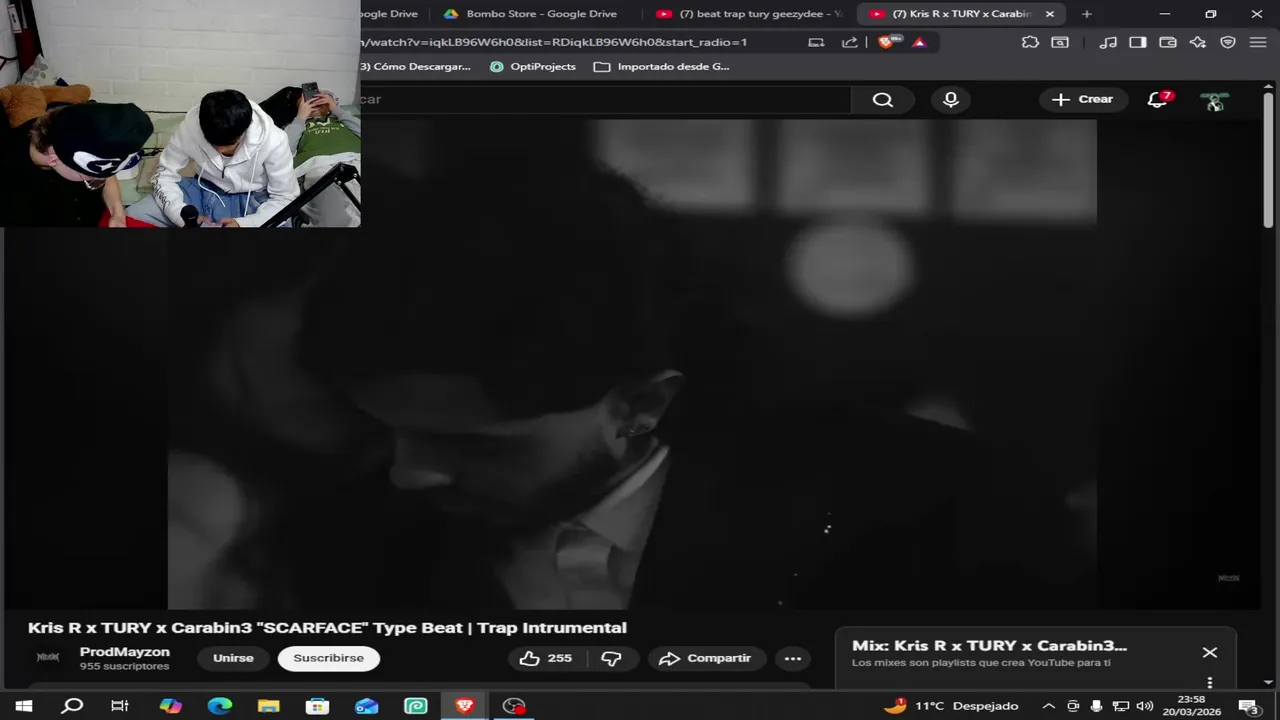Open a new browser tab
Screen dimensions: 1280x720
[x=1086, y=14]
